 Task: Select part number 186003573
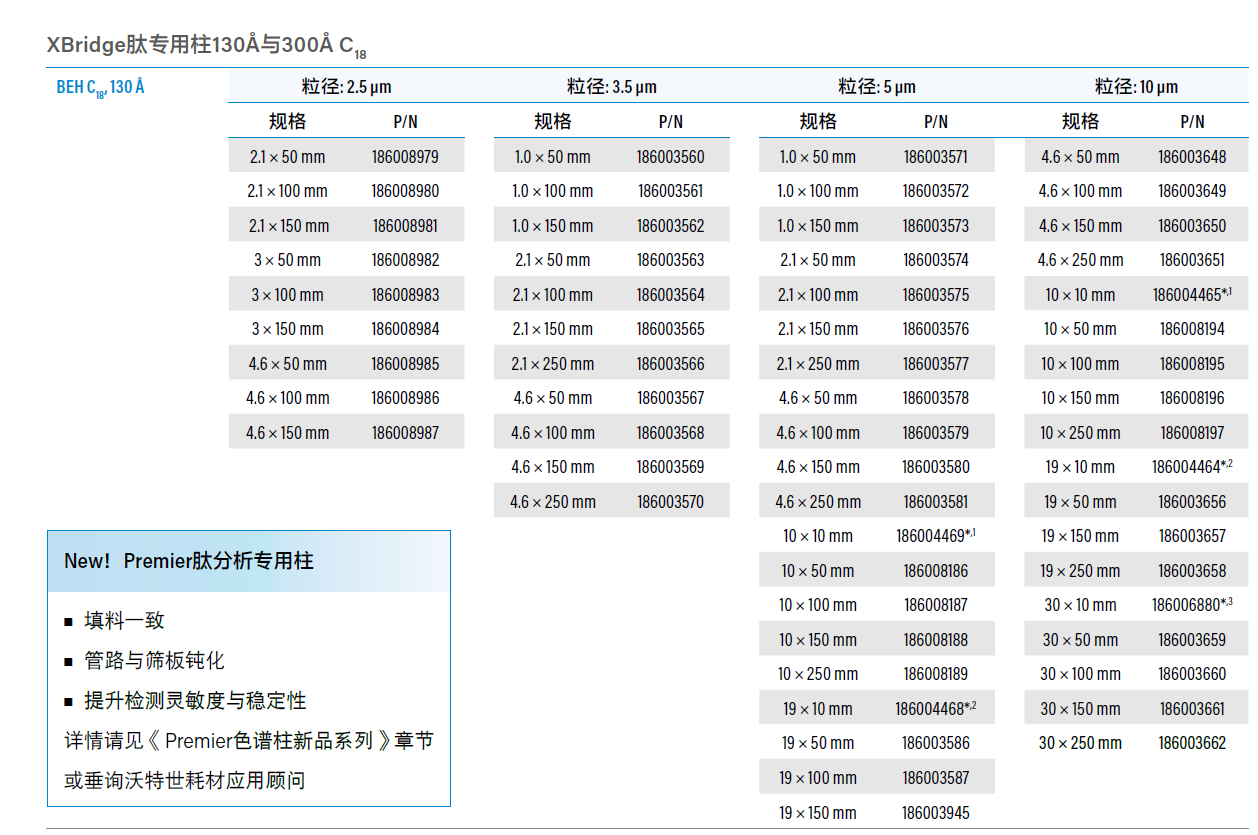[936, 226]
